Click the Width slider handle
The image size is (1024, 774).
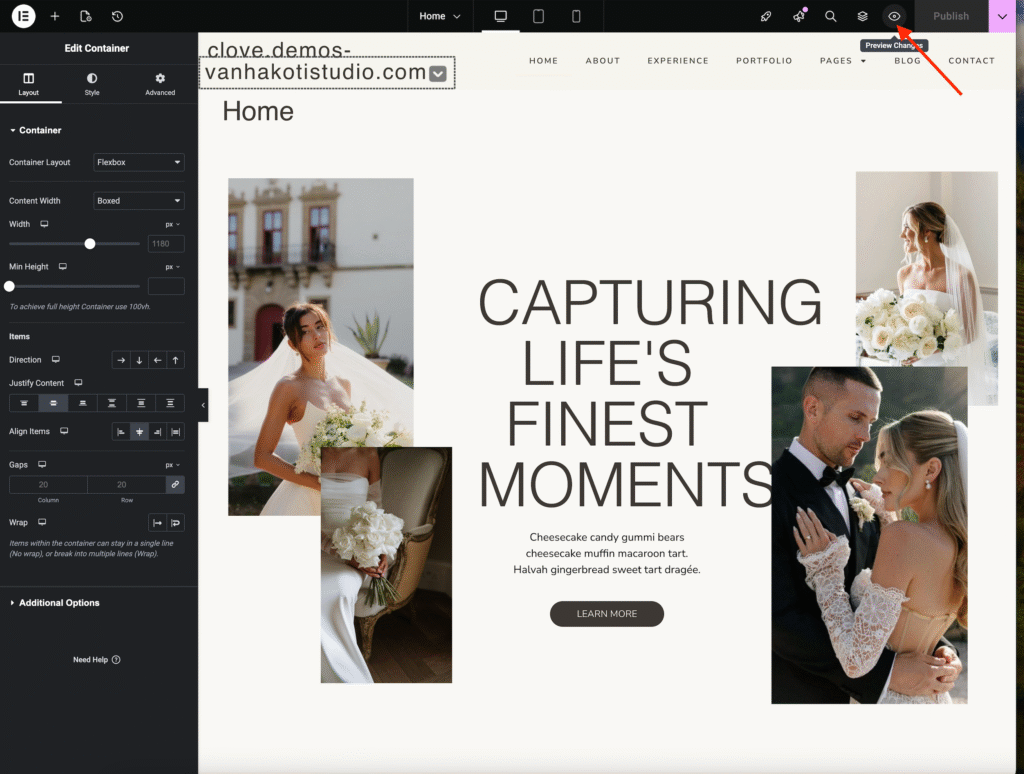tap(90, 243)
